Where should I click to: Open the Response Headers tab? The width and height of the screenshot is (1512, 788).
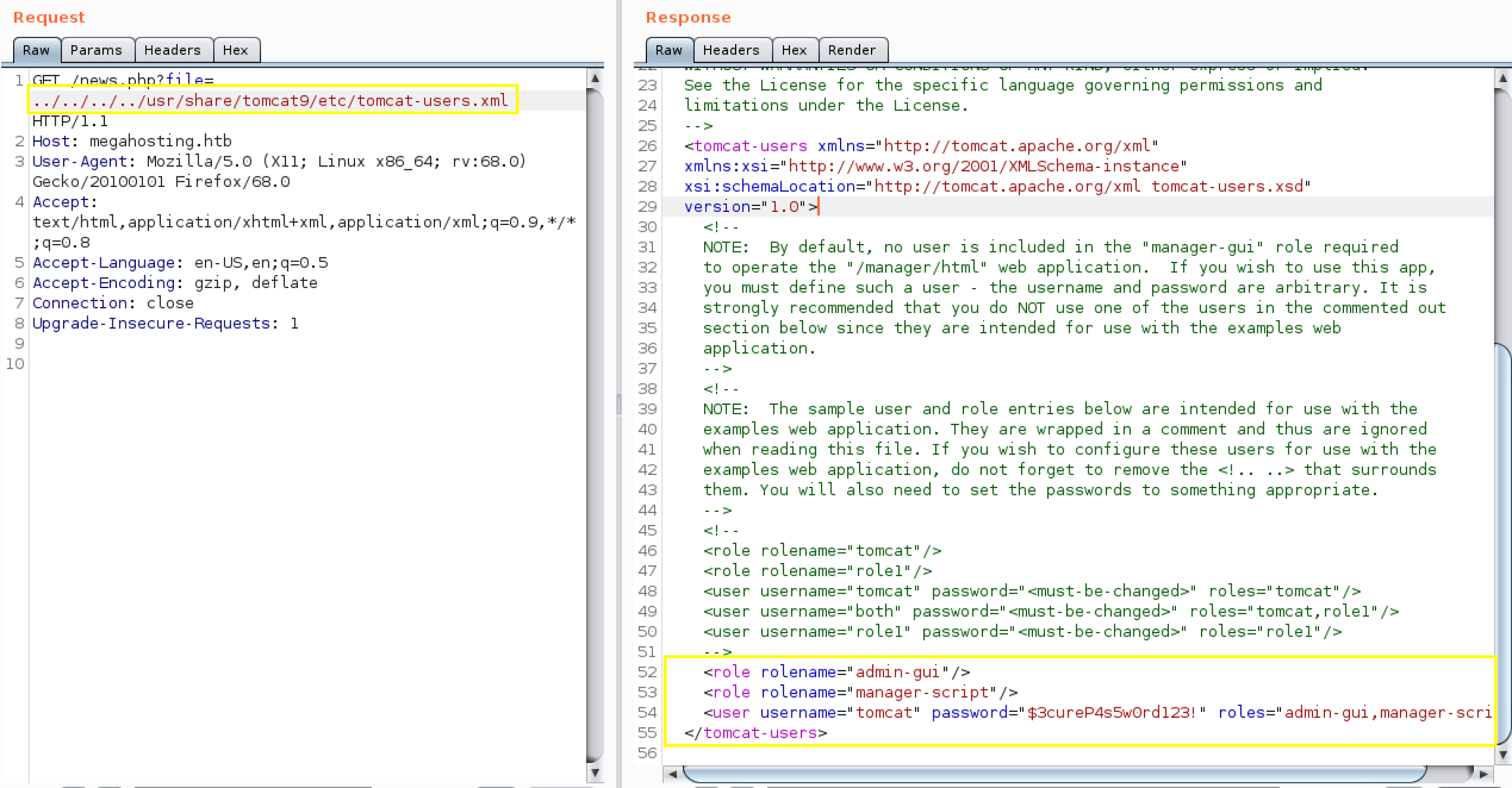[x=731, y=50]
